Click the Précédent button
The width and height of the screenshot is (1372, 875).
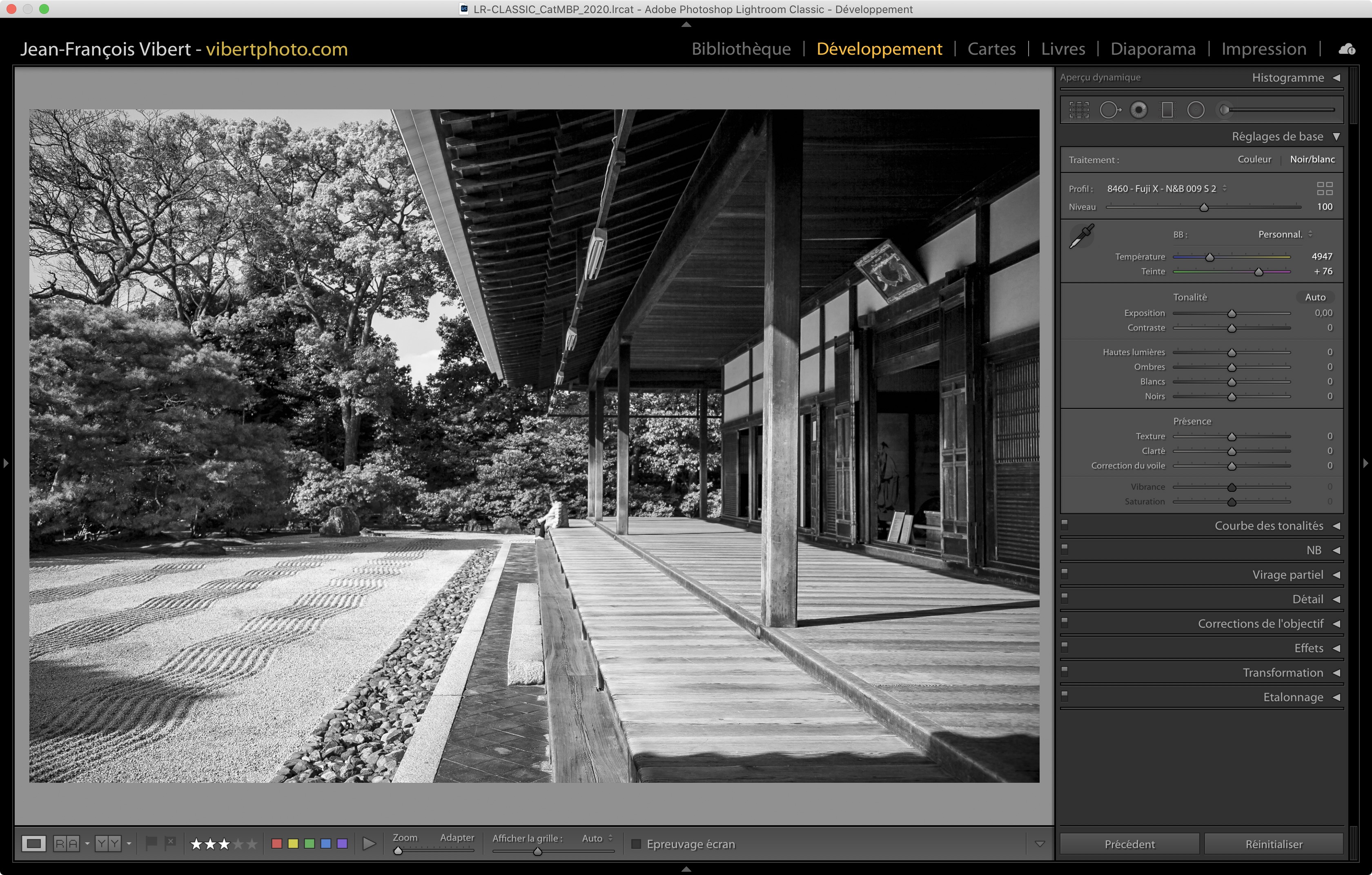[x=1129, y=844]
